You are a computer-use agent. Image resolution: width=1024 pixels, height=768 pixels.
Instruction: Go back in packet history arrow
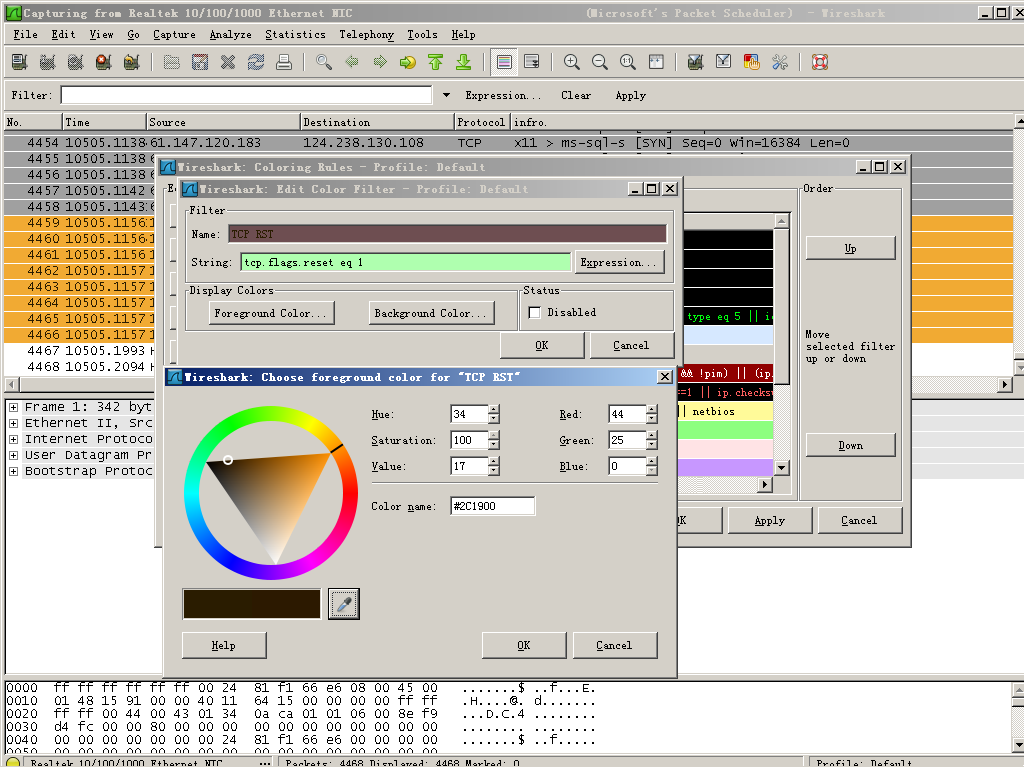352,62
